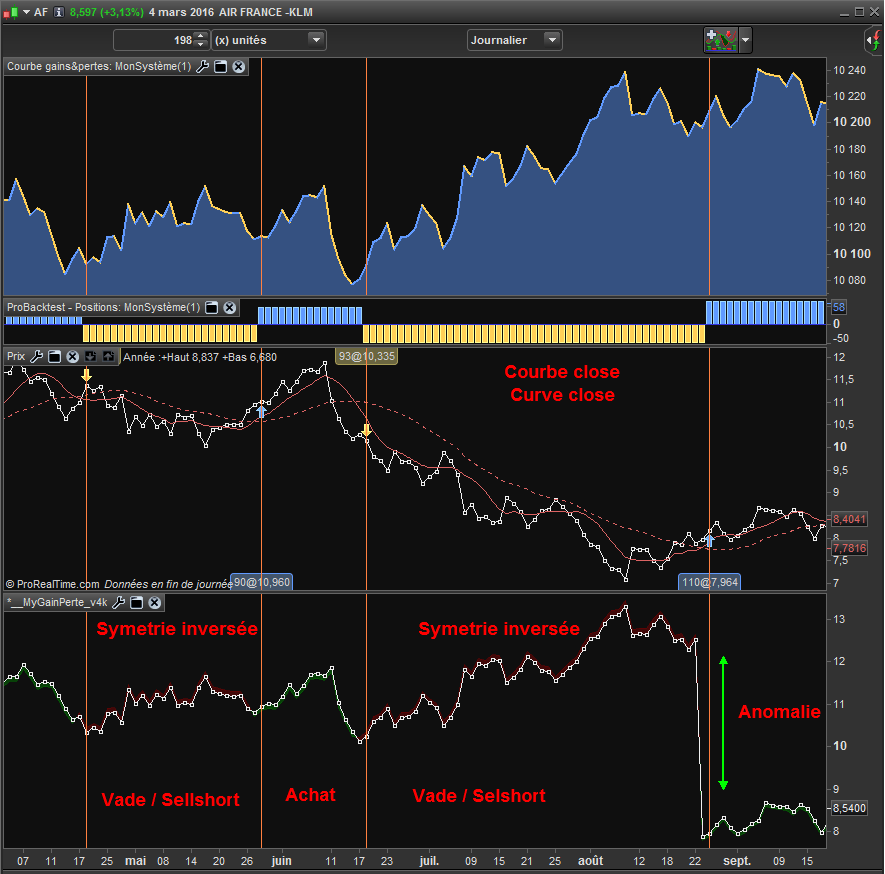Image resolution: width=885 pixels, height=874 pixels.
Task: Click the first yellow sell arrow marker in April
Action: [86, 375]
